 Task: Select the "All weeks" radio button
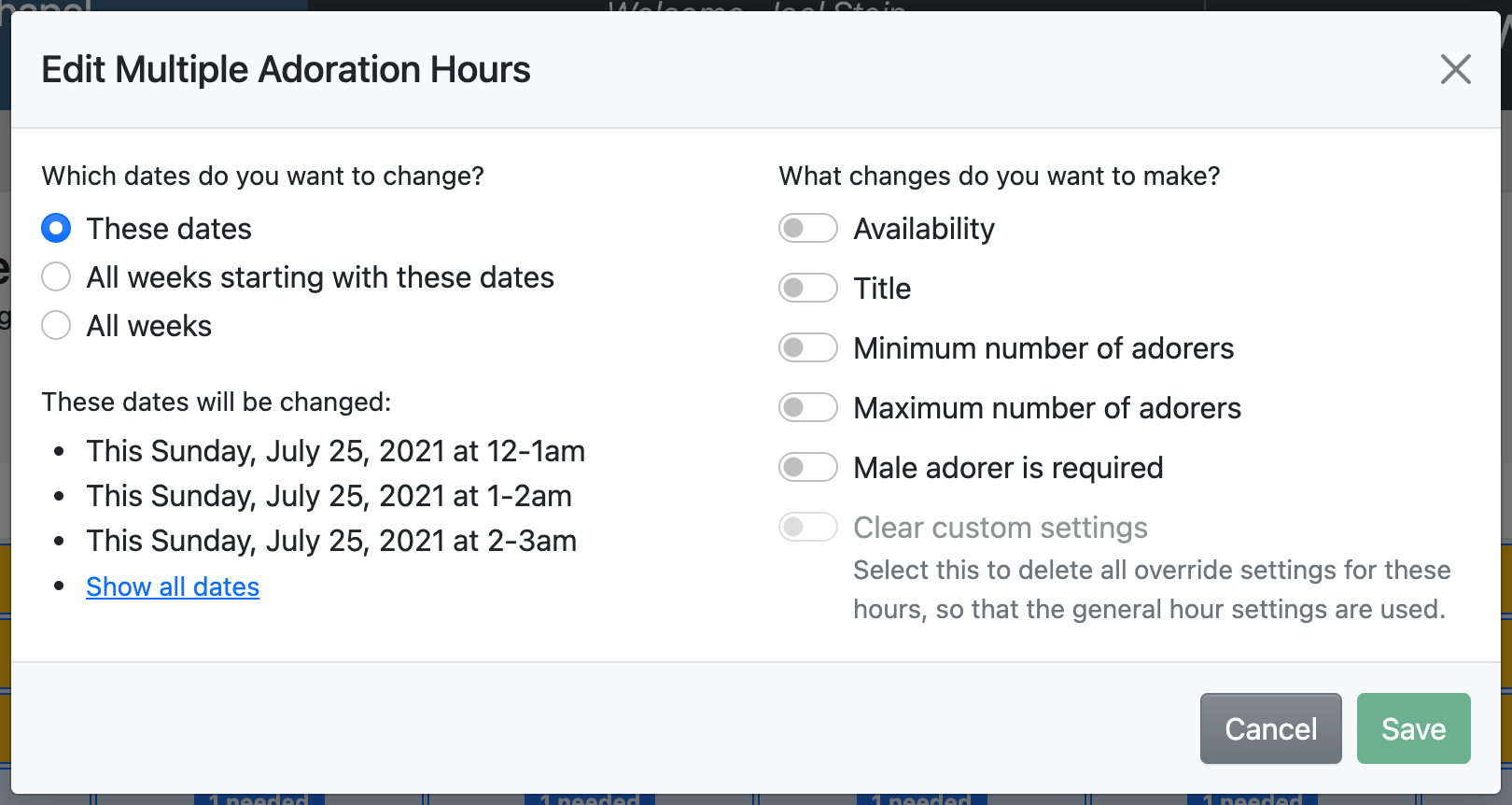tap(56, 326)
